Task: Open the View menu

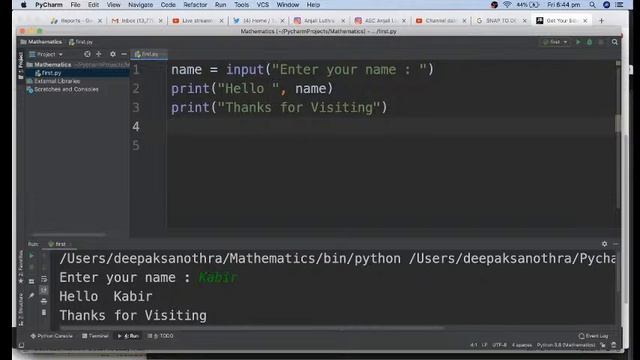Action: click(x=113, y=5)
